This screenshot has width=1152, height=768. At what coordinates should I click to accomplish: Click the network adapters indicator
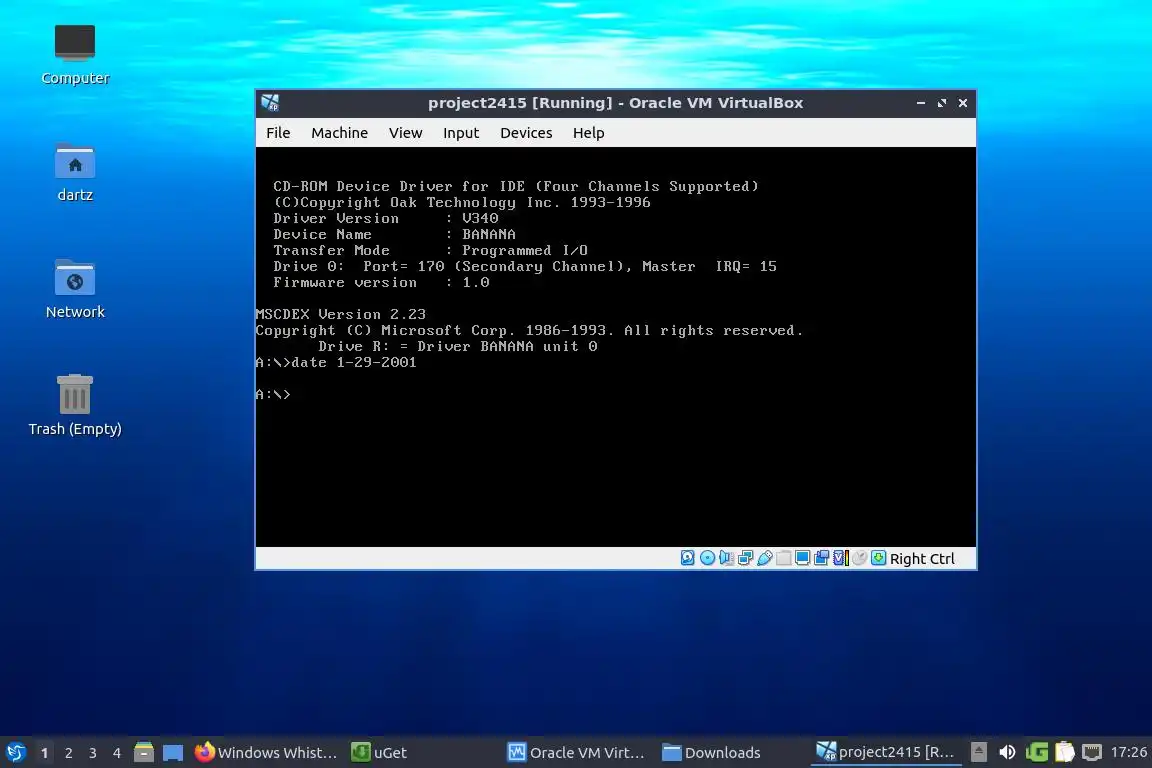point(745,558)
